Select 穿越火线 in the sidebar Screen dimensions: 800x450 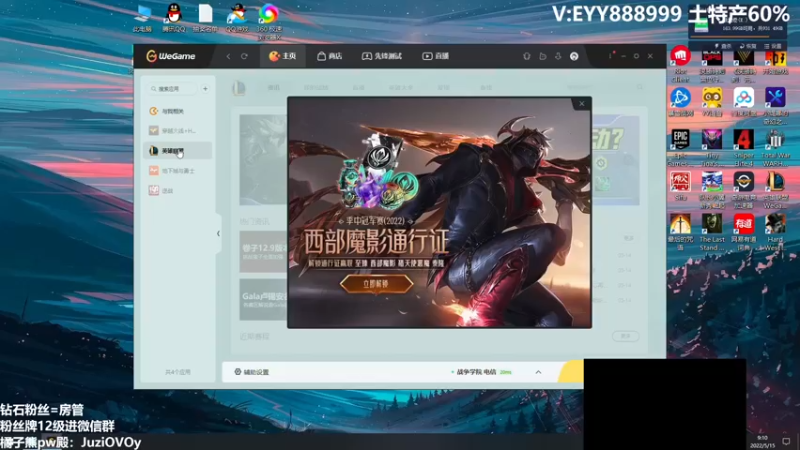pyautogui.click(x=178, y=131)
